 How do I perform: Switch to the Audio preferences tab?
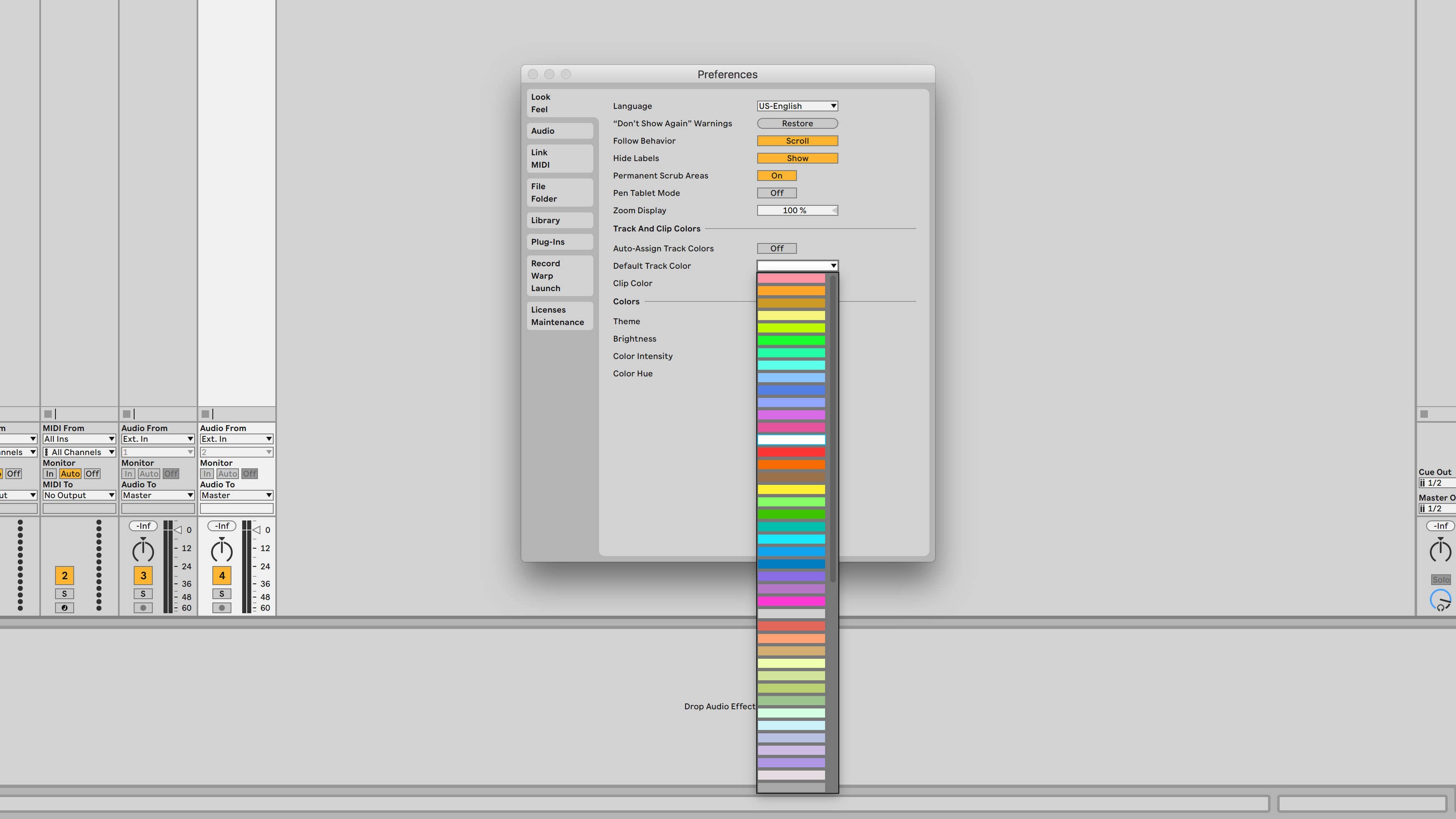[543, 130]
